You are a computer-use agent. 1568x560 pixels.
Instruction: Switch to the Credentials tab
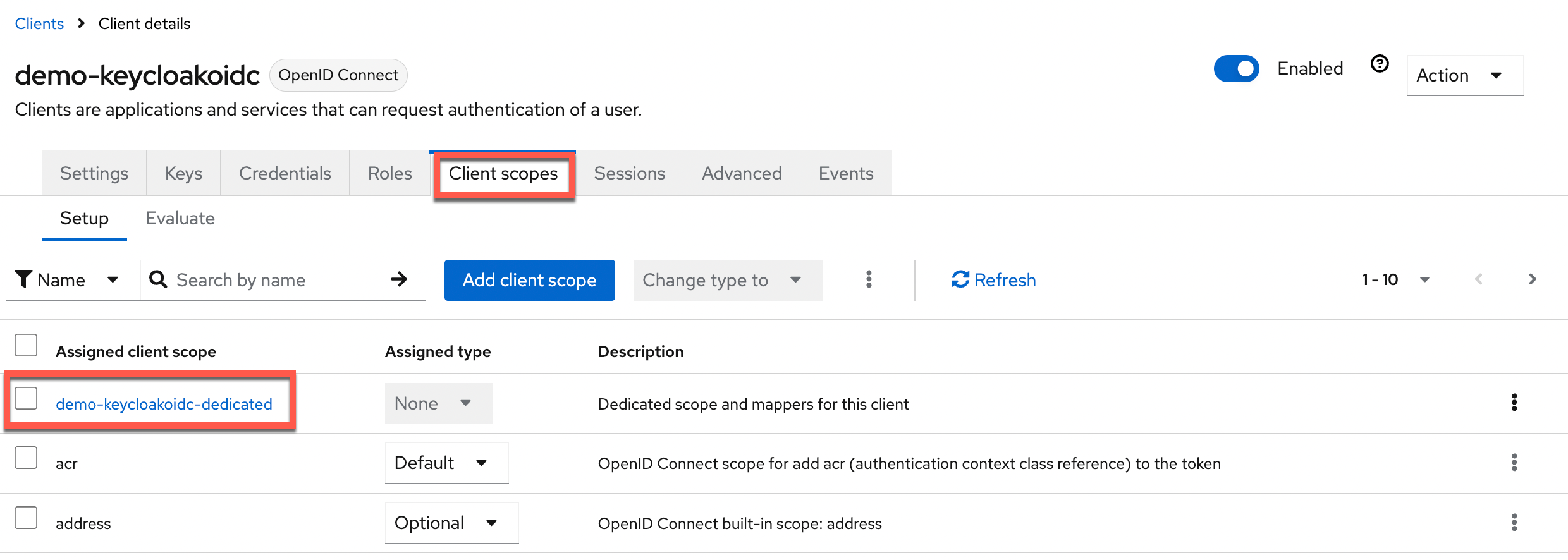point(285,173)
